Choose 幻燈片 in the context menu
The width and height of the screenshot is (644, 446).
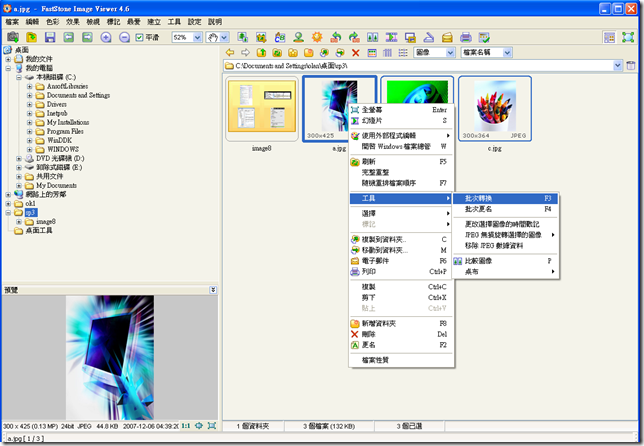pyautogui.click(x=401, y=121)
